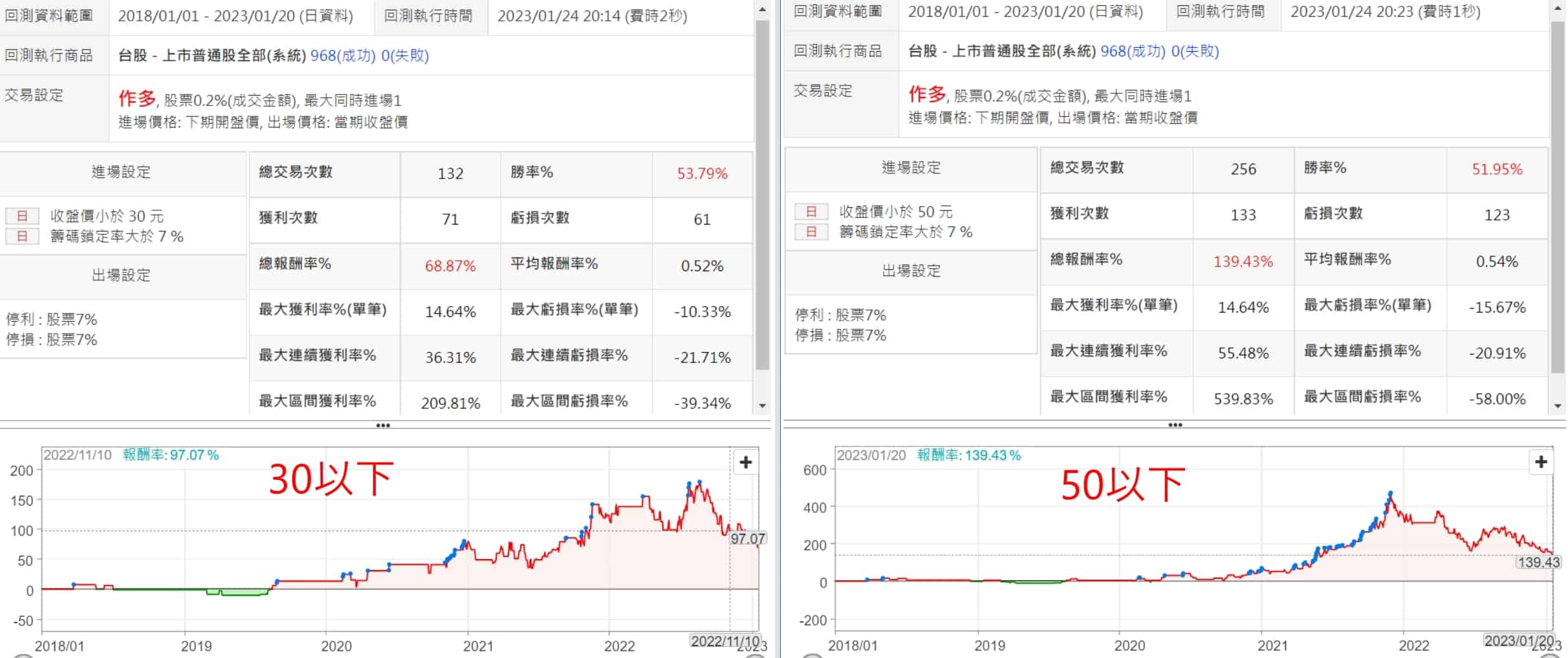Click the 日 icon beside 收盤價小於 50 元
The height and width of the screenshot is (658, 1568).
click(x=811, y=212)
